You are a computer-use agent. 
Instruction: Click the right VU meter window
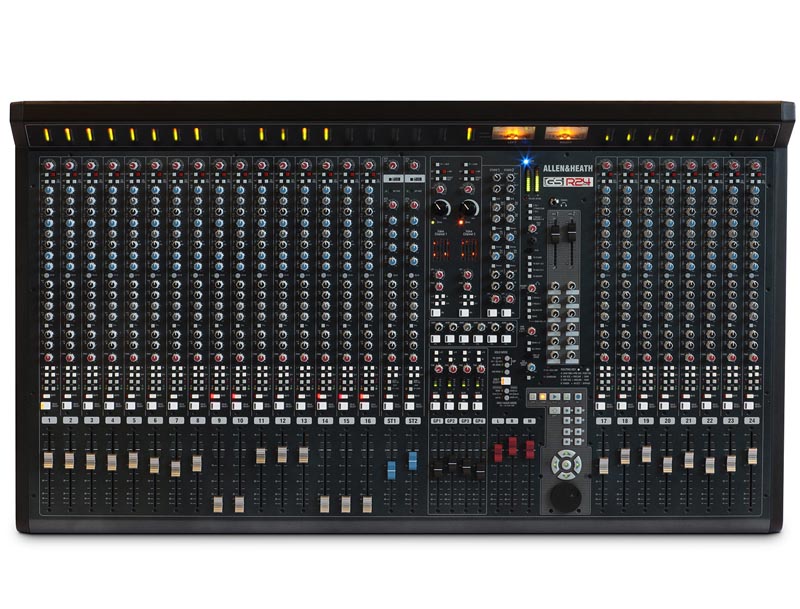(566, 134)
